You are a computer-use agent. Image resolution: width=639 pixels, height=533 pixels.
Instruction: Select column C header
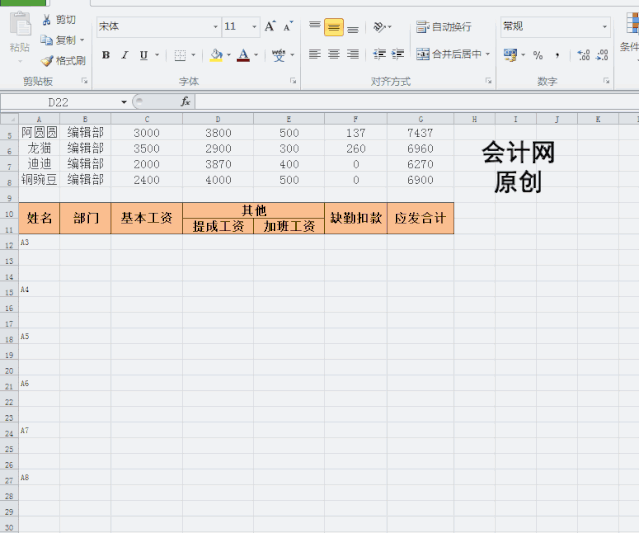click(147, 119)
